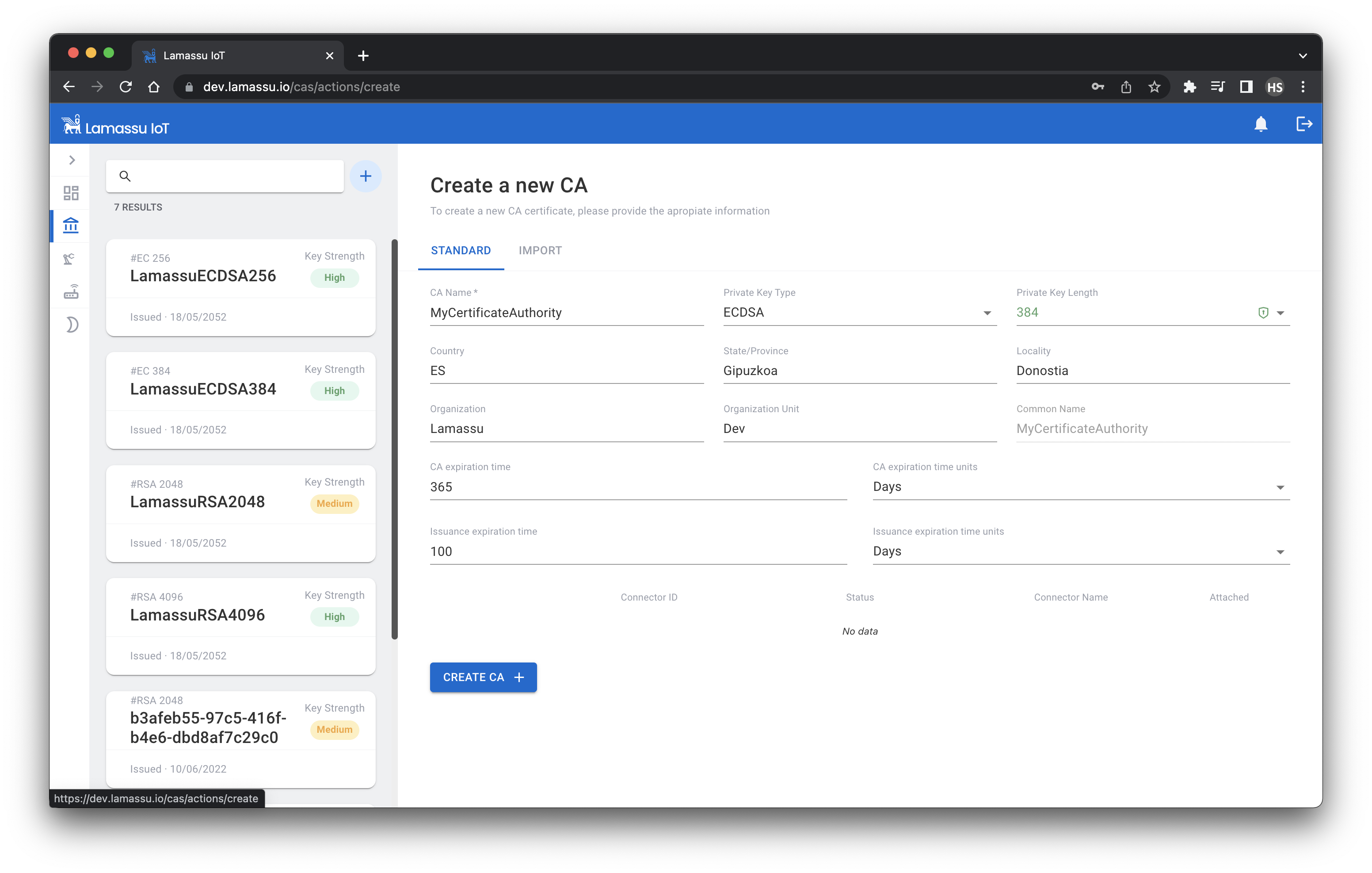Open the robot arm icon in sidebar

pyautogui.click(x=69, y=259)
